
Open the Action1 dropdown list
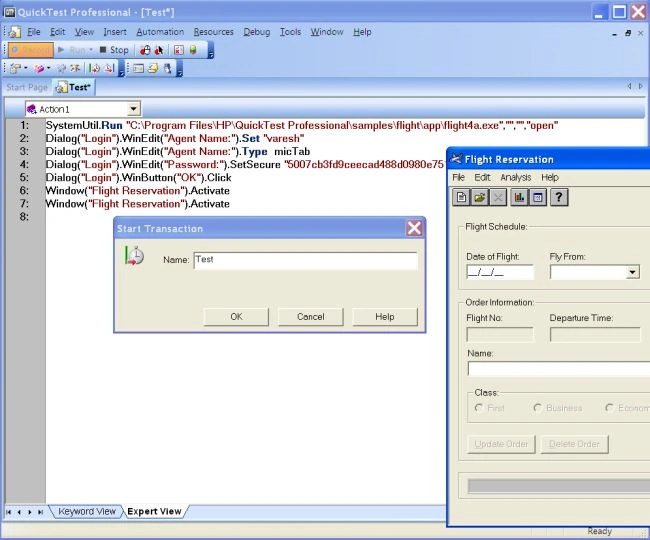pos(133,109)
